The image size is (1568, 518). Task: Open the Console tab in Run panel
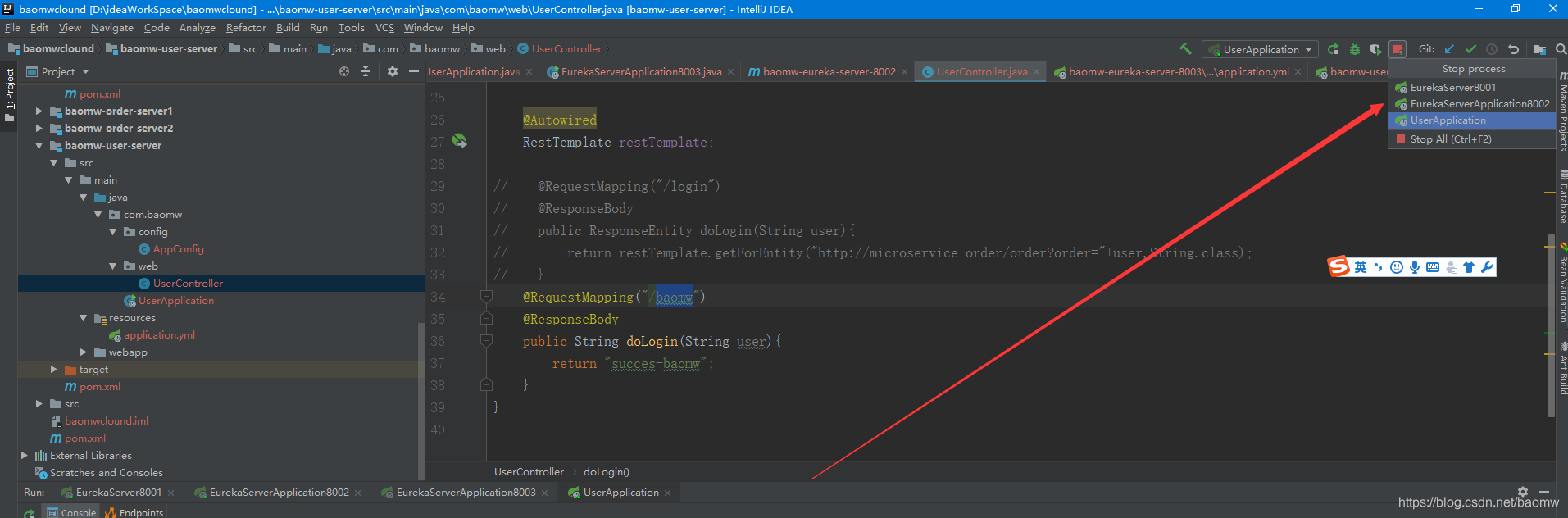(71, 512)
